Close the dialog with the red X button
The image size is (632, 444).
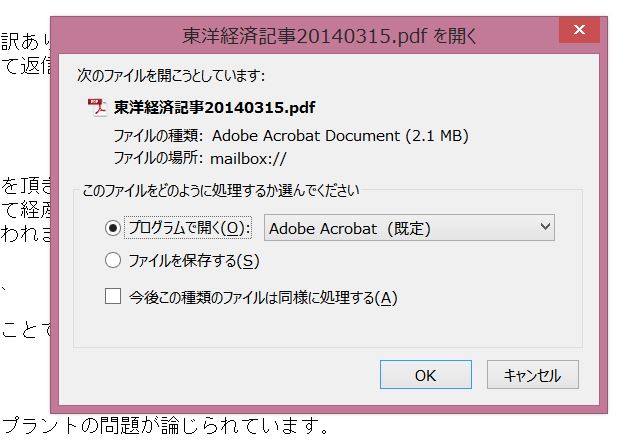[x=579, y=32]
